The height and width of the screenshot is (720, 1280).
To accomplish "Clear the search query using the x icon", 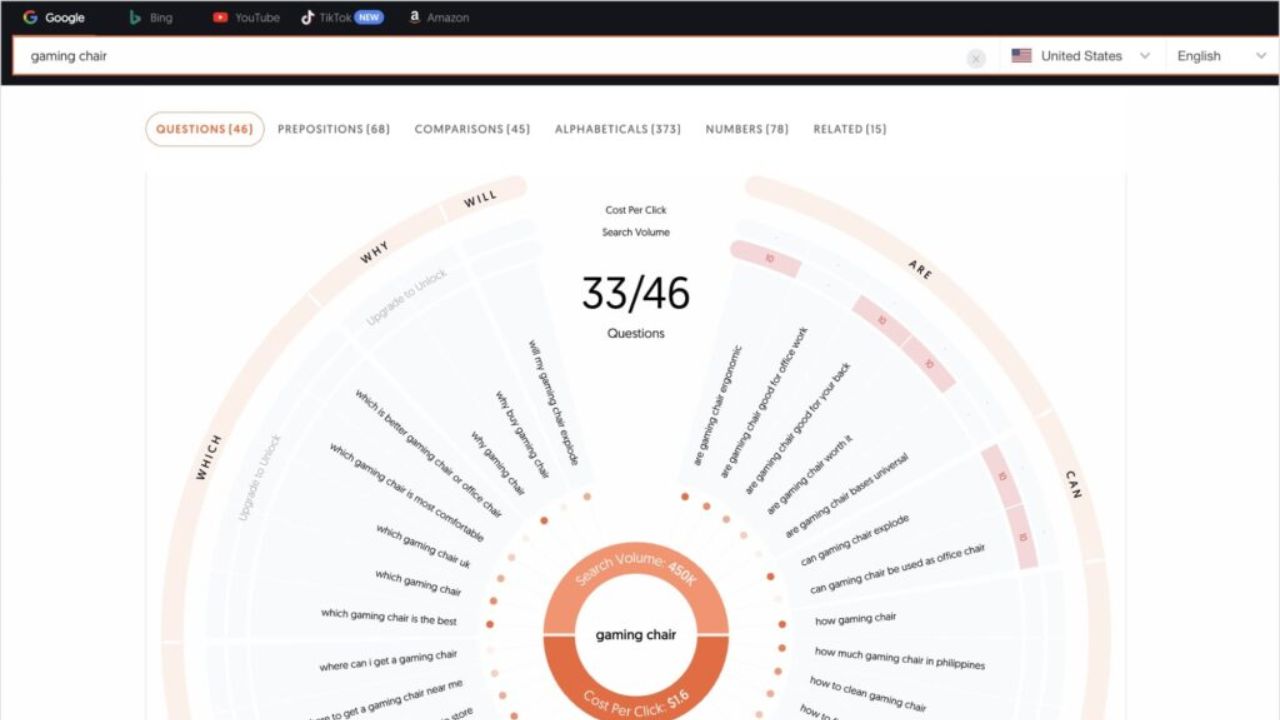I will pyautogui.click(x=976, y=58).
